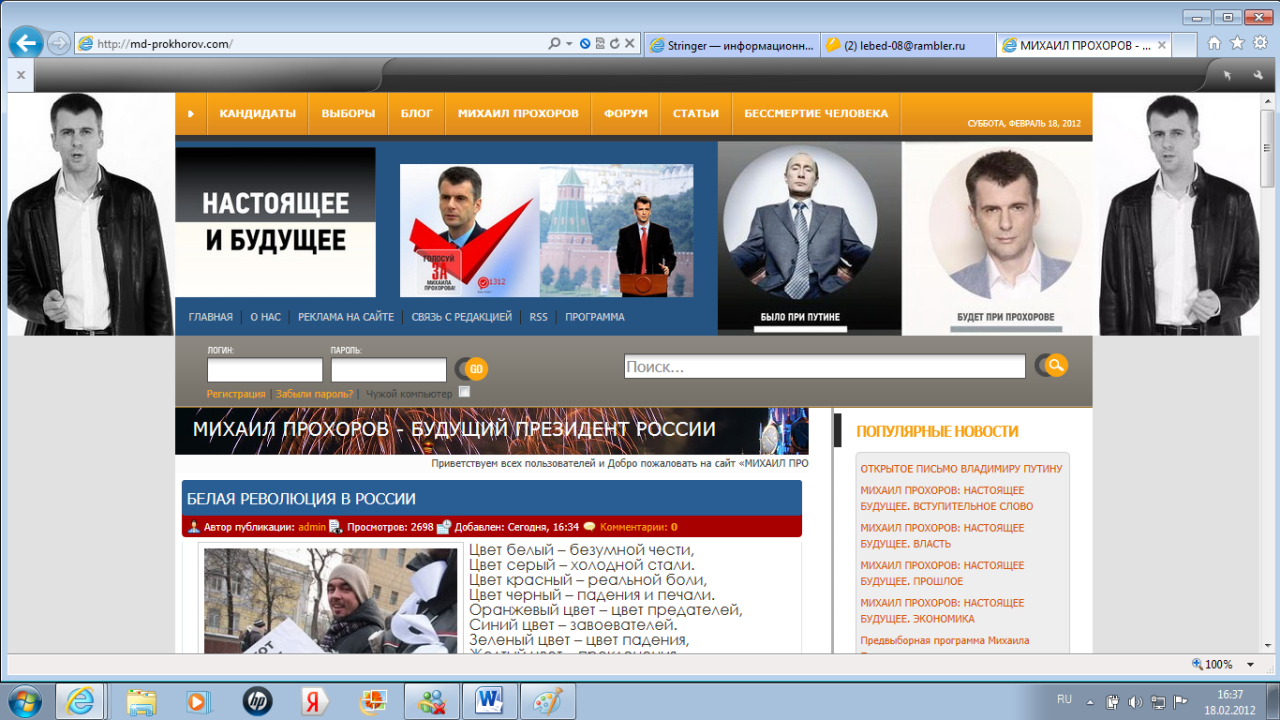1280x720 pixels.
Task: Close the toolbar with its X button
Action: 21,75
